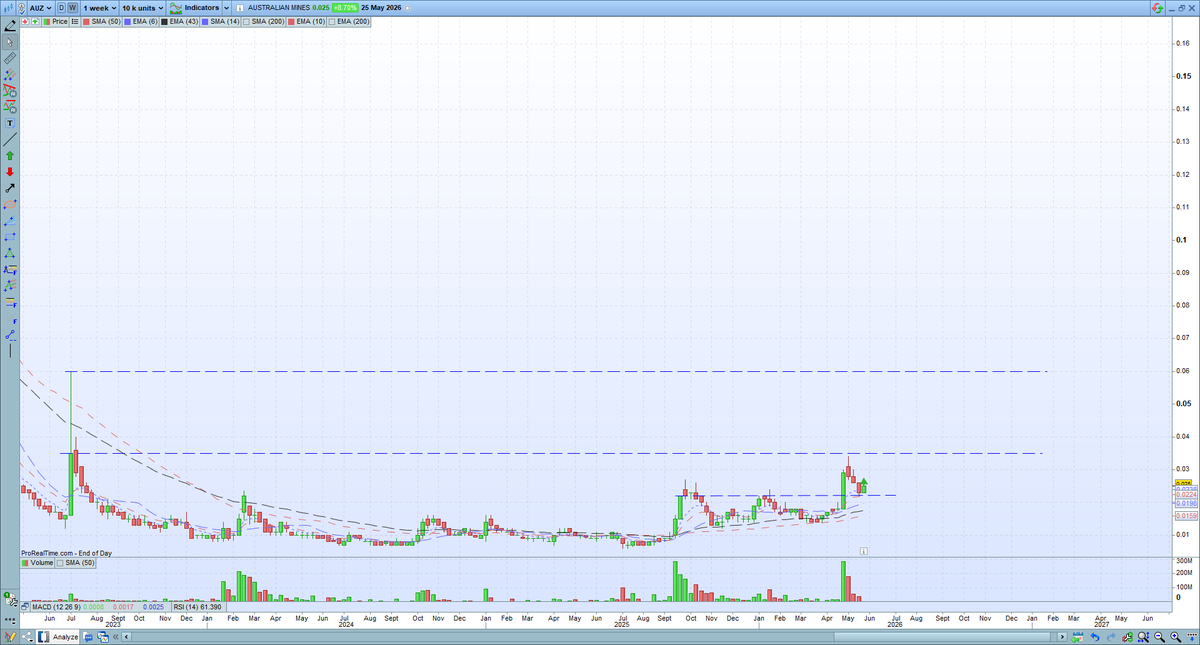Toggle the SMA (50) price indicator
The height and width of the screenshot is (645, 1200).
point(101,21)
